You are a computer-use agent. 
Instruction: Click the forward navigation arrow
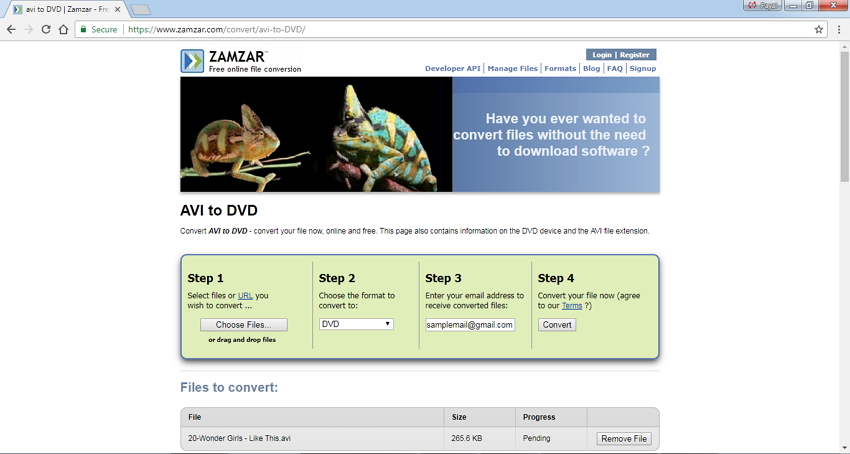click(x=28, y=30)
